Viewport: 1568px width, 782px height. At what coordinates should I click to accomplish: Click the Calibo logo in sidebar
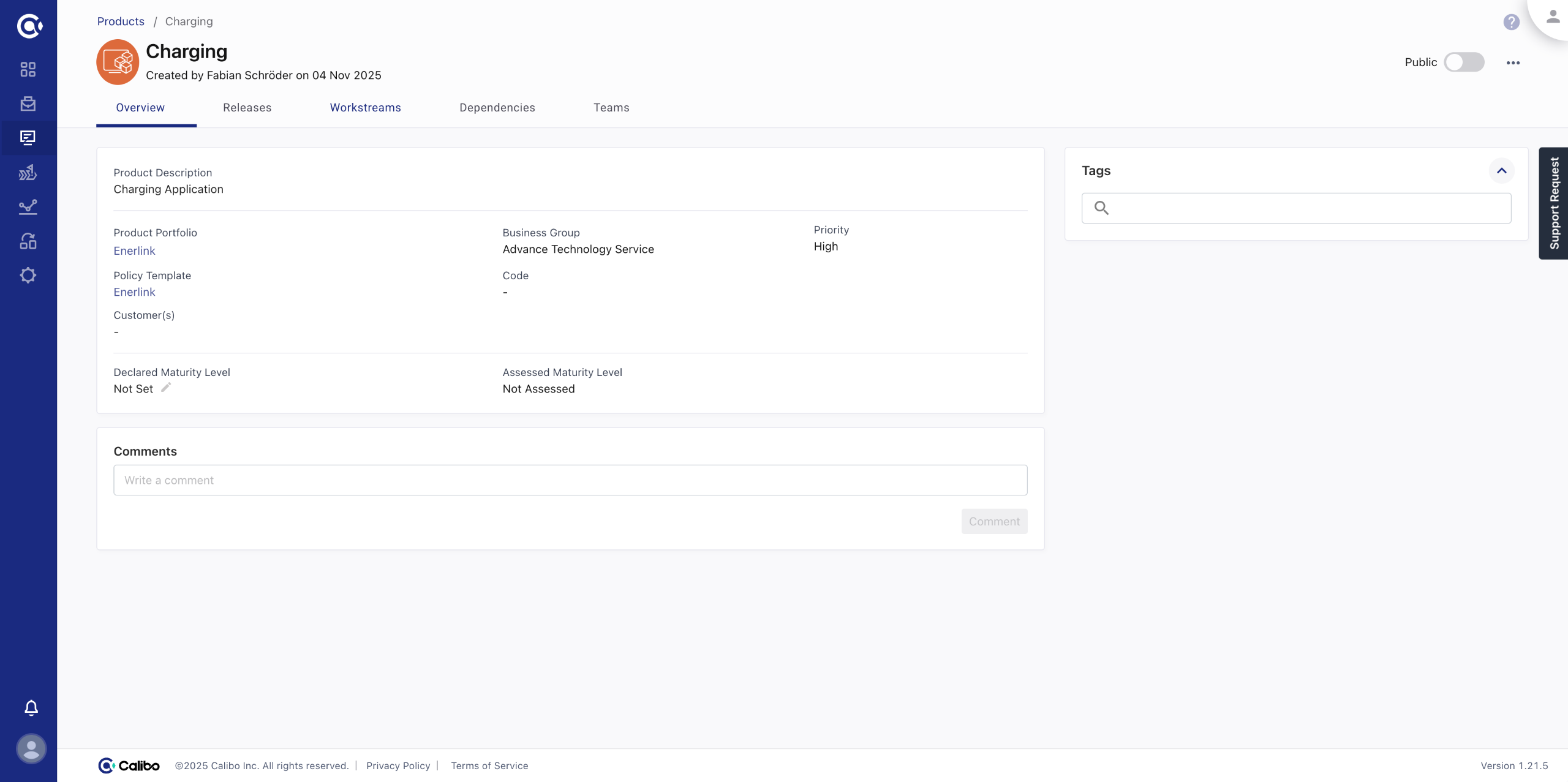tap(29, 26)
